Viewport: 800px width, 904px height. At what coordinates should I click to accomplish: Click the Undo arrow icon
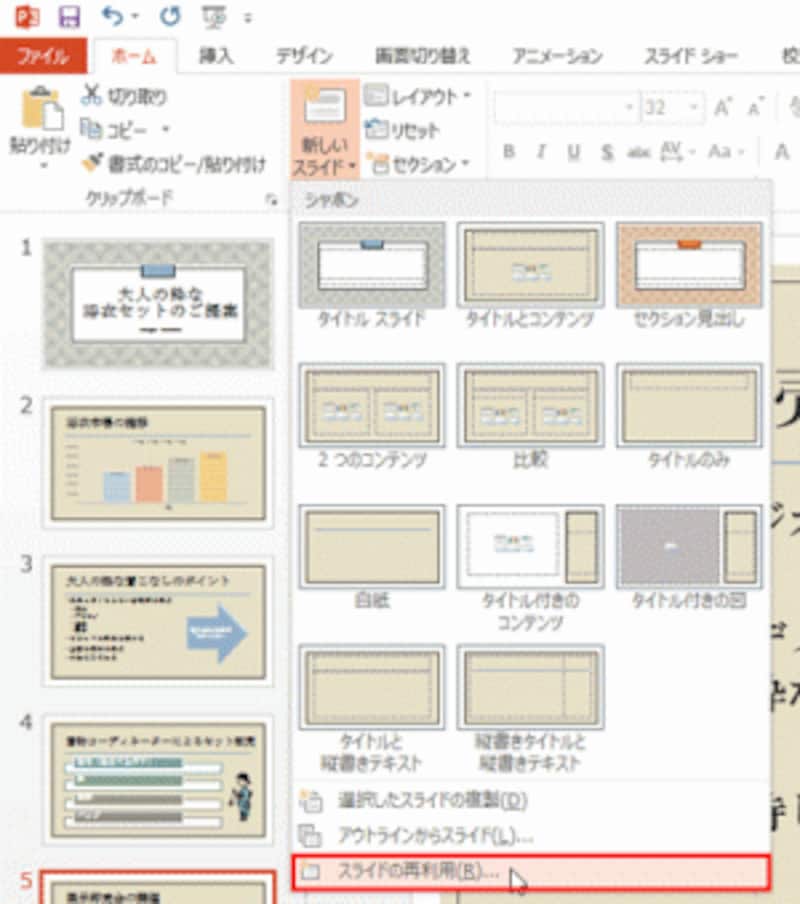click(112, 16)
